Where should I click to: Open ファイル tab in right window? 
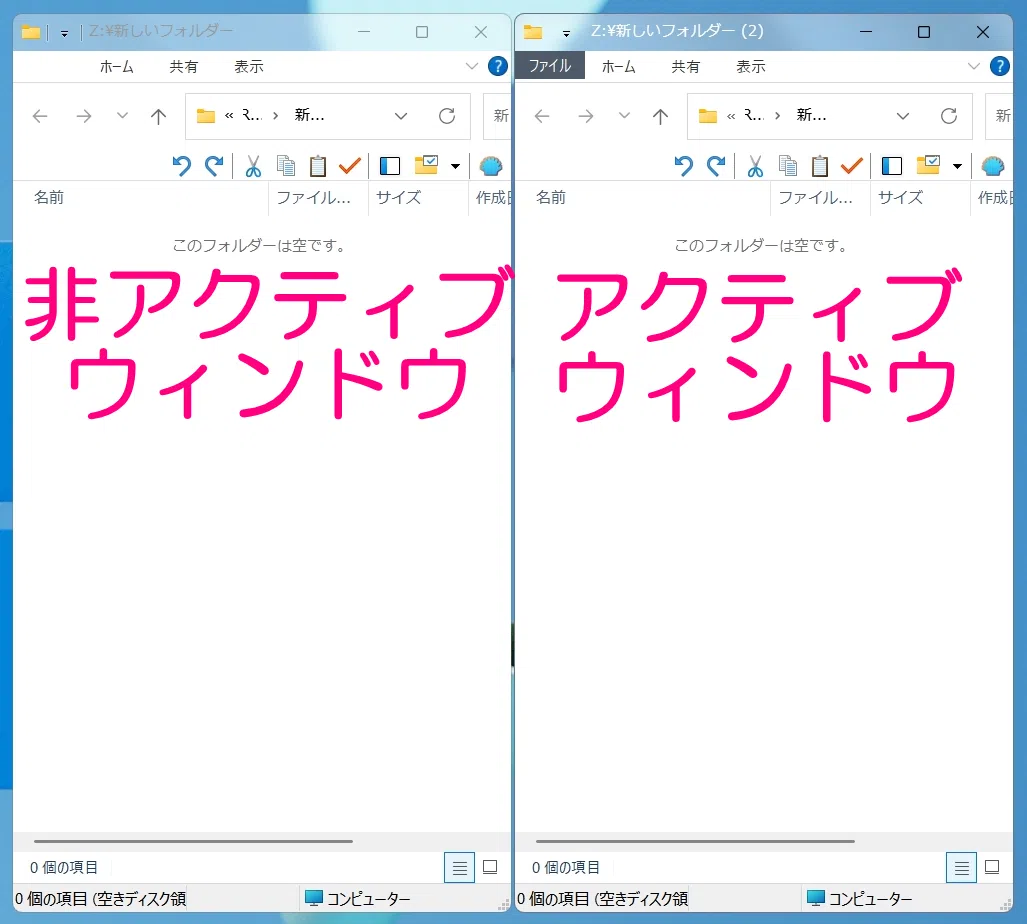(550, 65)
